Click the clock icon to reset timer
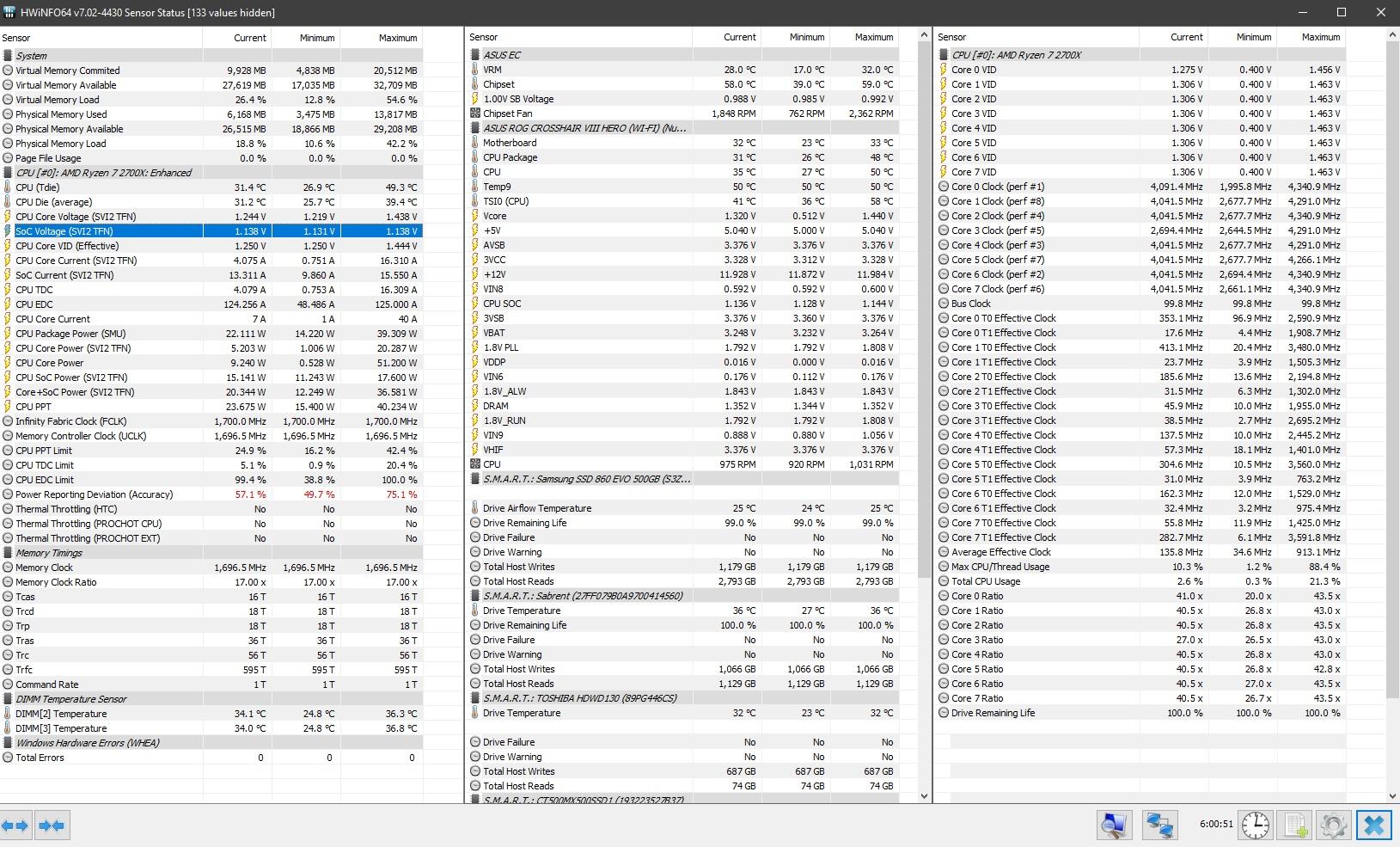Screen dimensions: 1400x847 [x=1256, y=826]
